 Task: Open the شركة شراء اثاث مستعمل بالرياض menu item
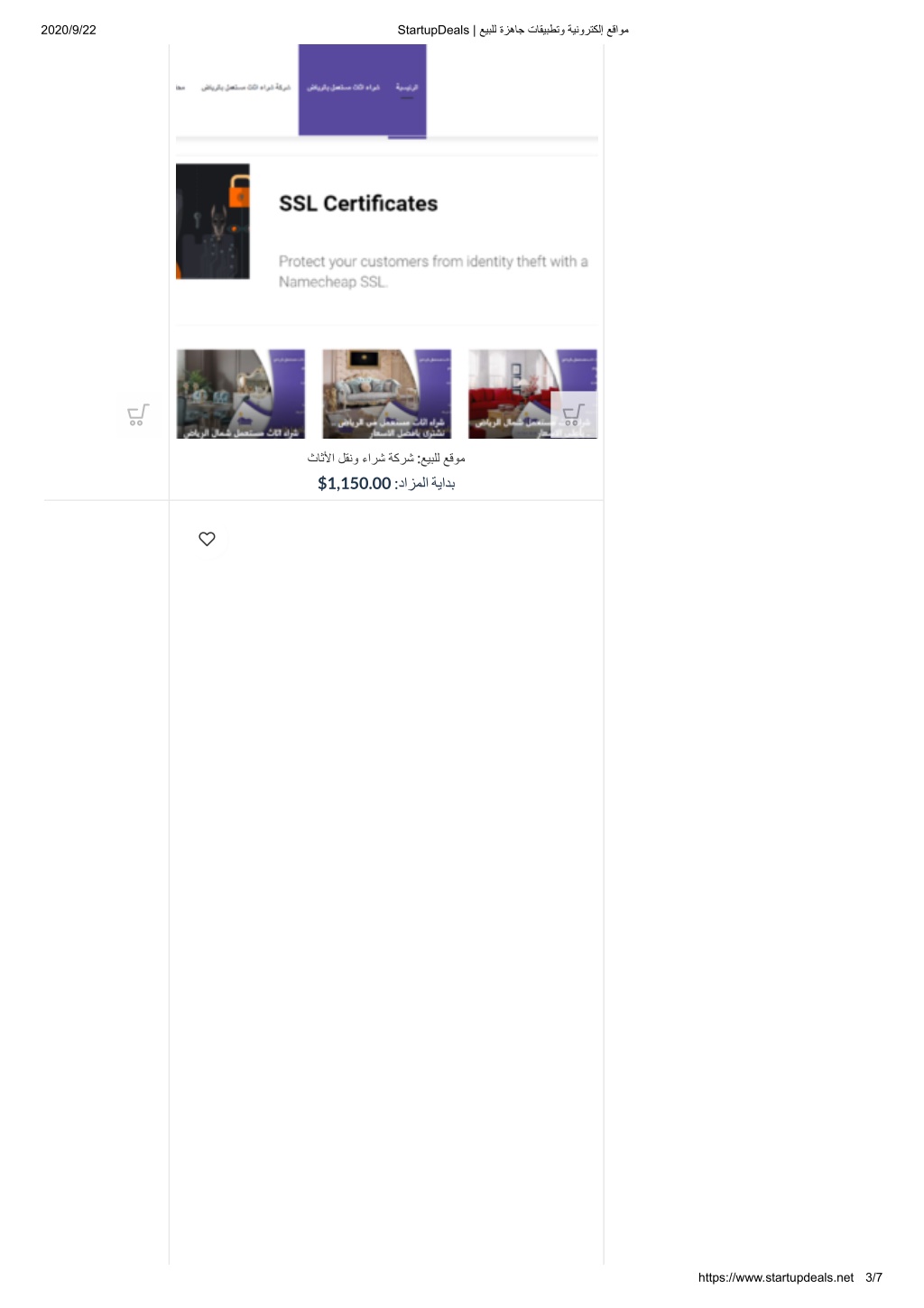click(245, 88)
